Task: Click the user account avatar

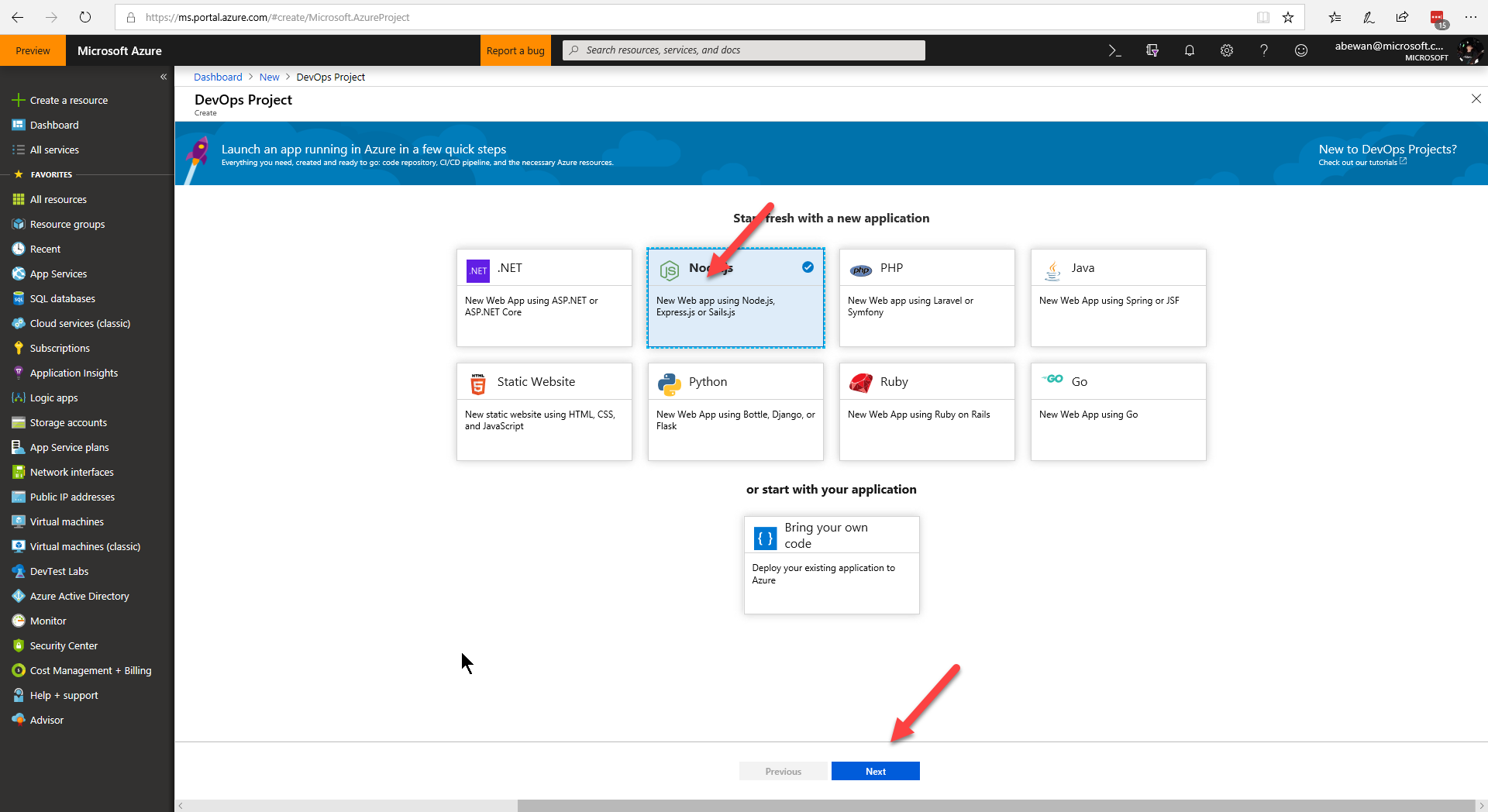Action: [x=1469, y=51]
